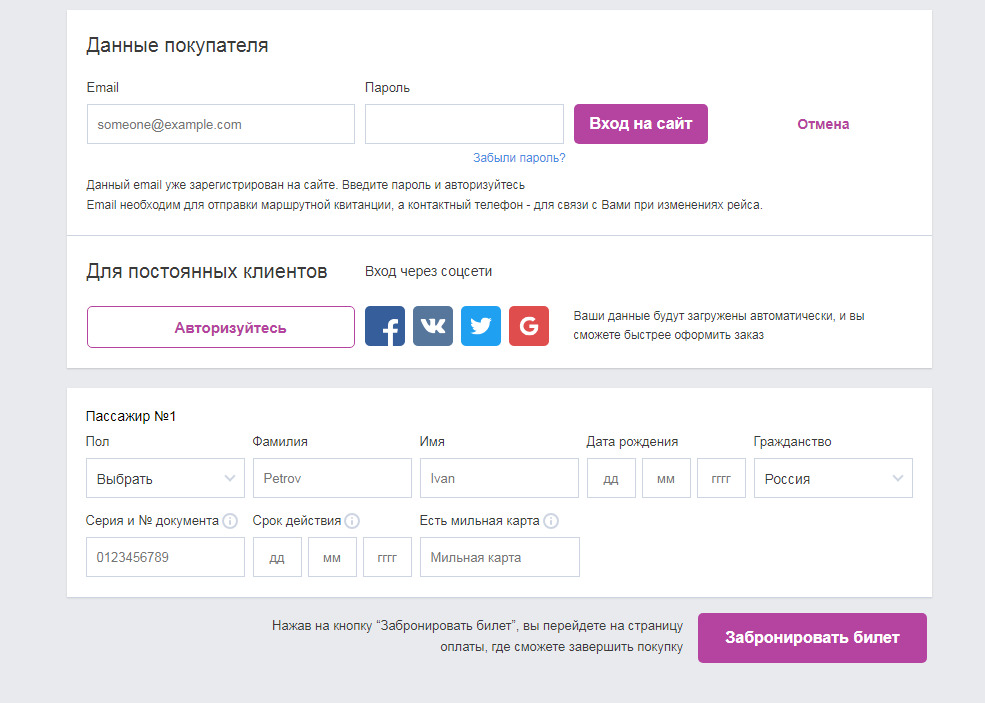This screenshot has width=985, height=703.
Task: Focus the Email input field
Action: pyautogui.click(x=220, y=124)
